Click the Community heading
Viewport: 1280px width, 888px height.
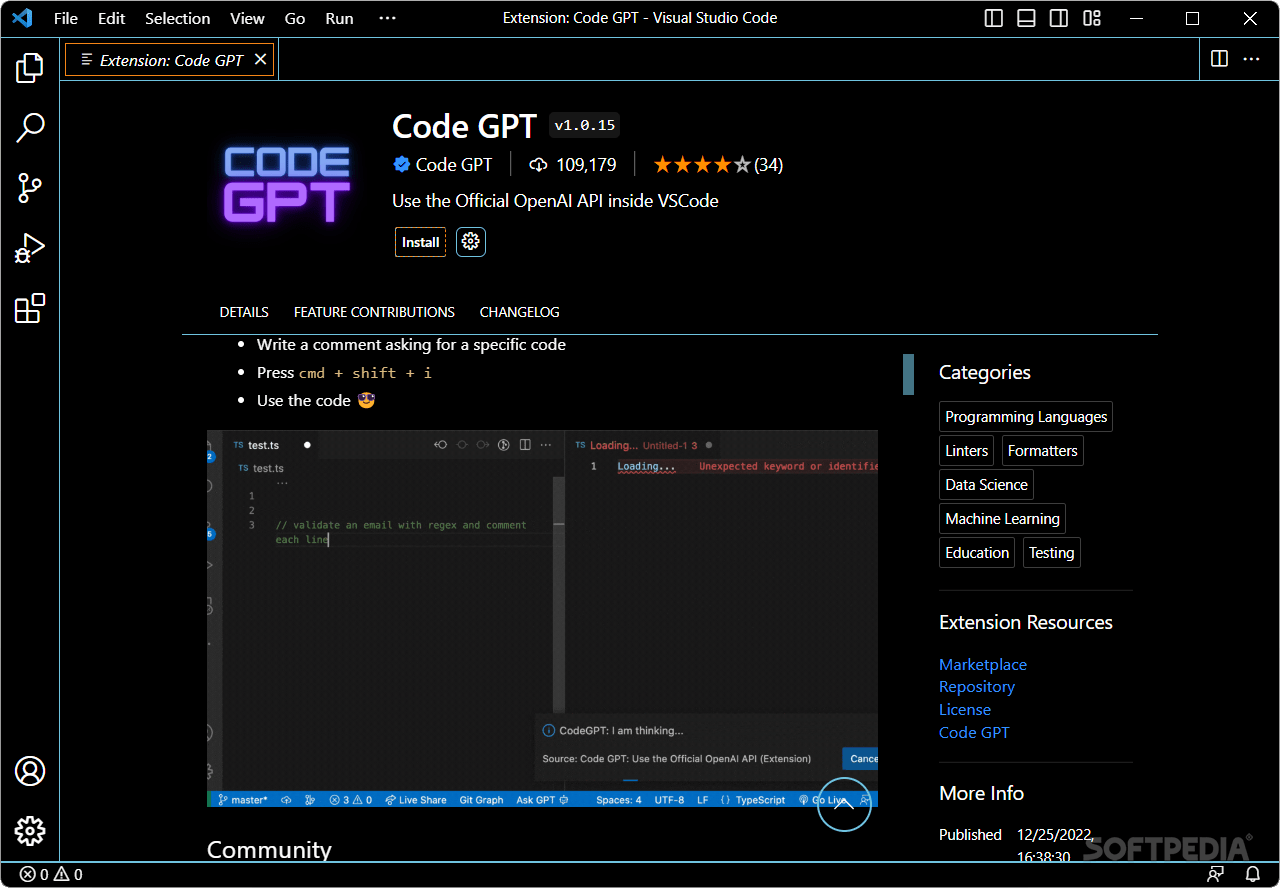coord(269,850)
